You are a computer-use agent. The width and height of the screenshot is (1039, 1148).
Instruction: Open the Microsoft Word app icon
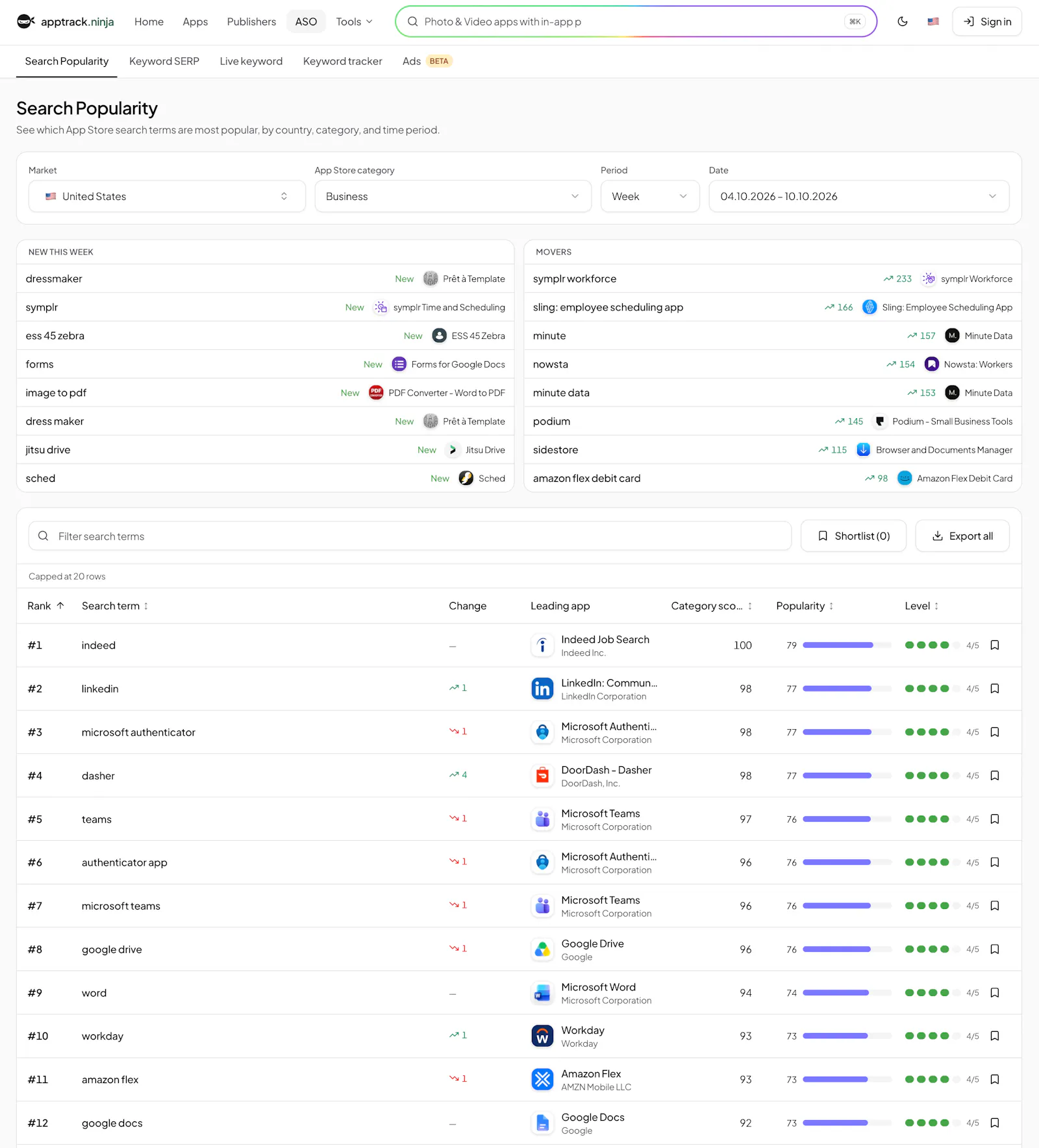click(x=542, y=993)
